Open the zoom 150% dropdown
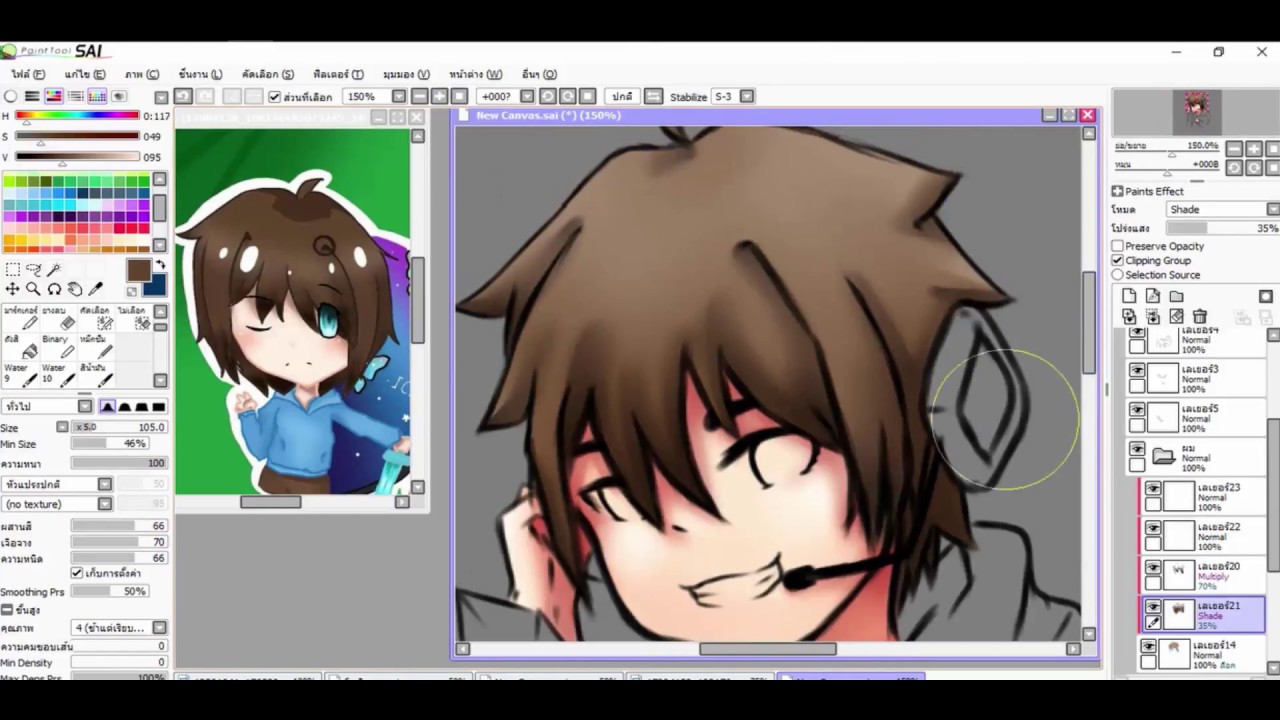The image size is (1280, 720). [399, 97]
